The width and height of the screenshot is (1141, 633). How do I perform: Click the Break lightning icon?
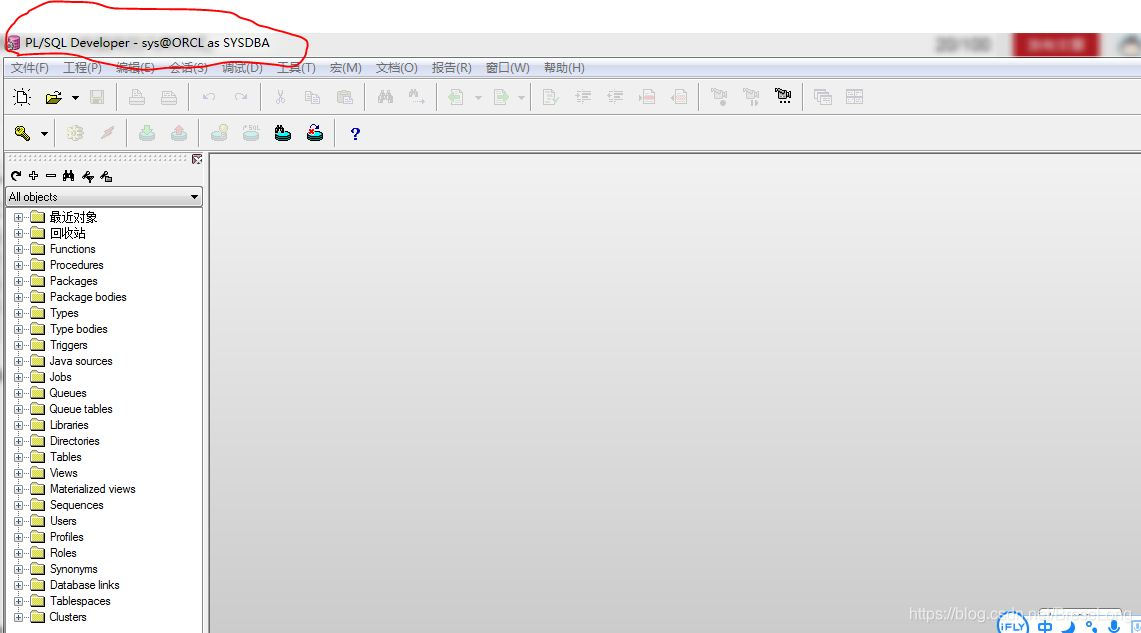coord(107,133)
